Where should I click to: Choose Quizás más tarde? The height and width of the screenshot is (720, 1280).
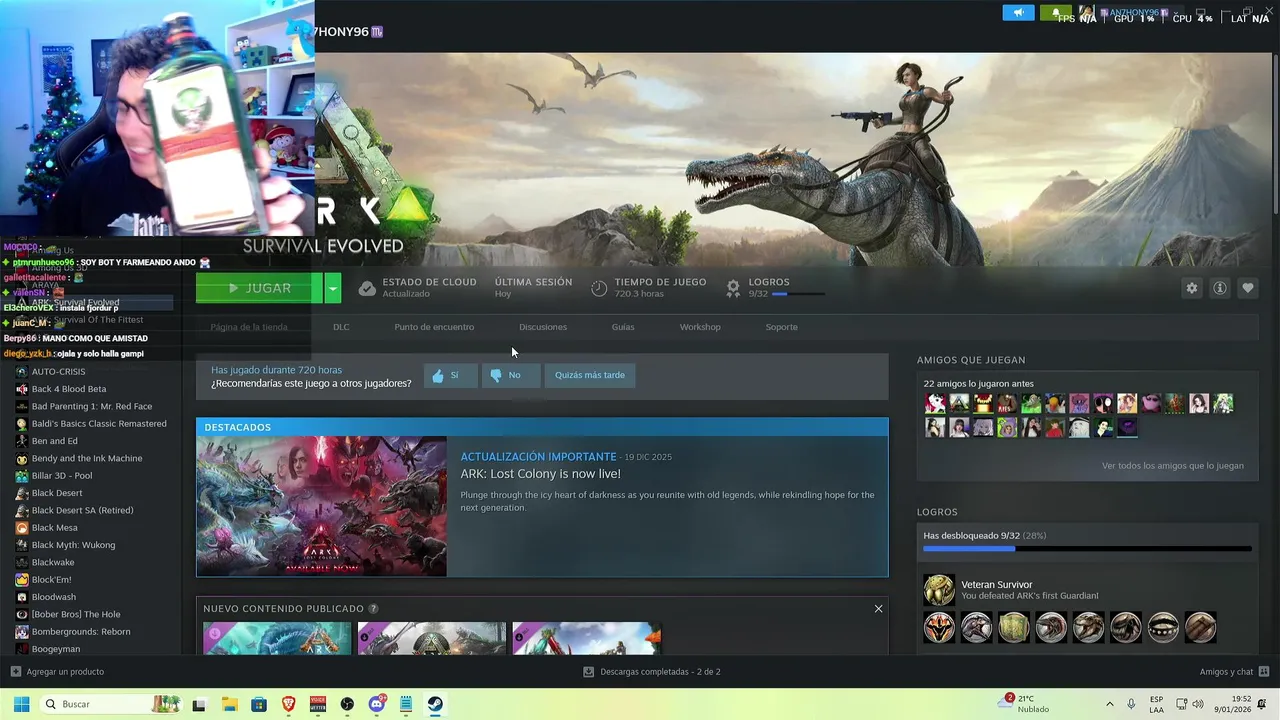pos(590,375)
